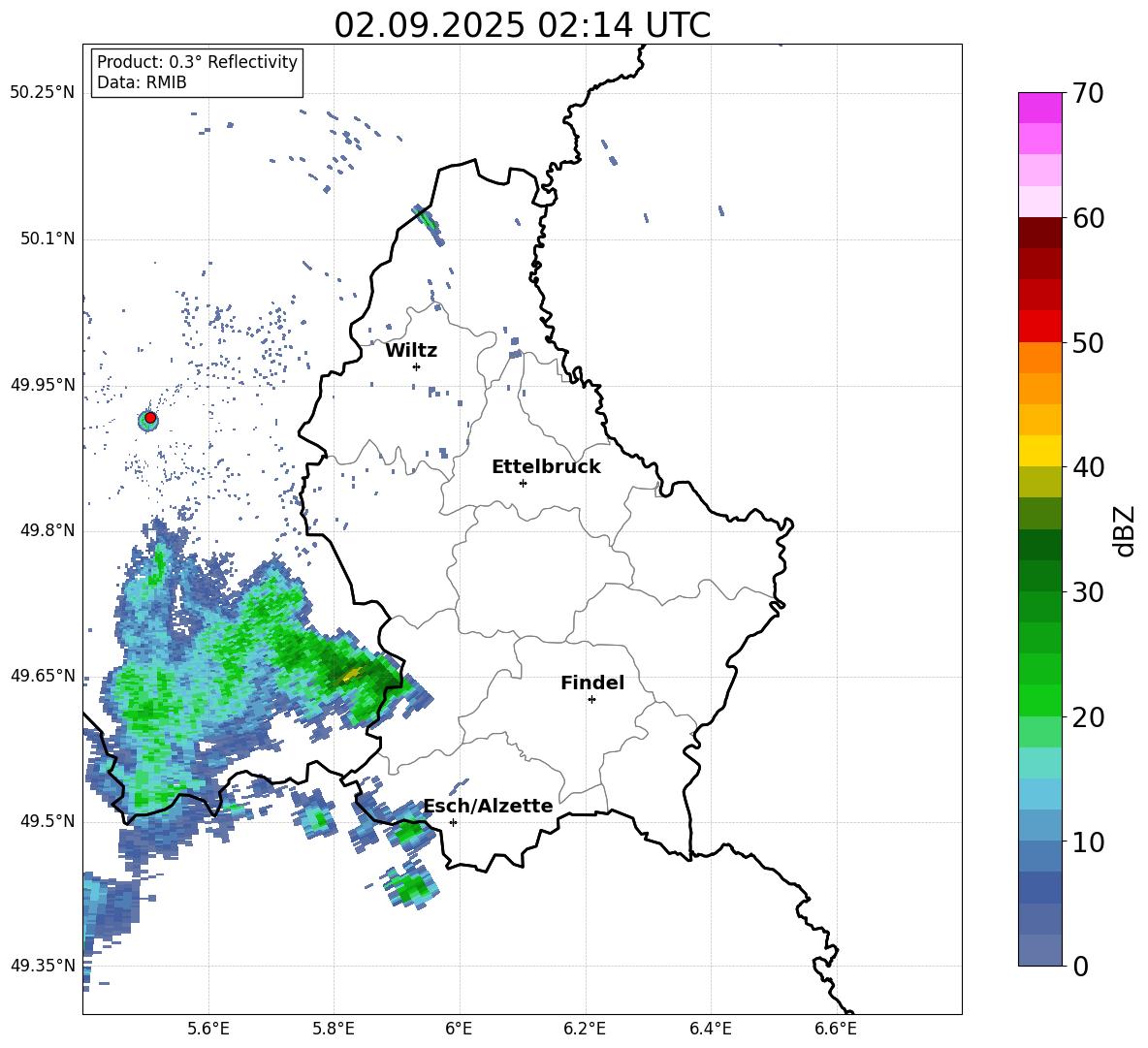Click the yellow-olive storm core on western border

point(350,674)
